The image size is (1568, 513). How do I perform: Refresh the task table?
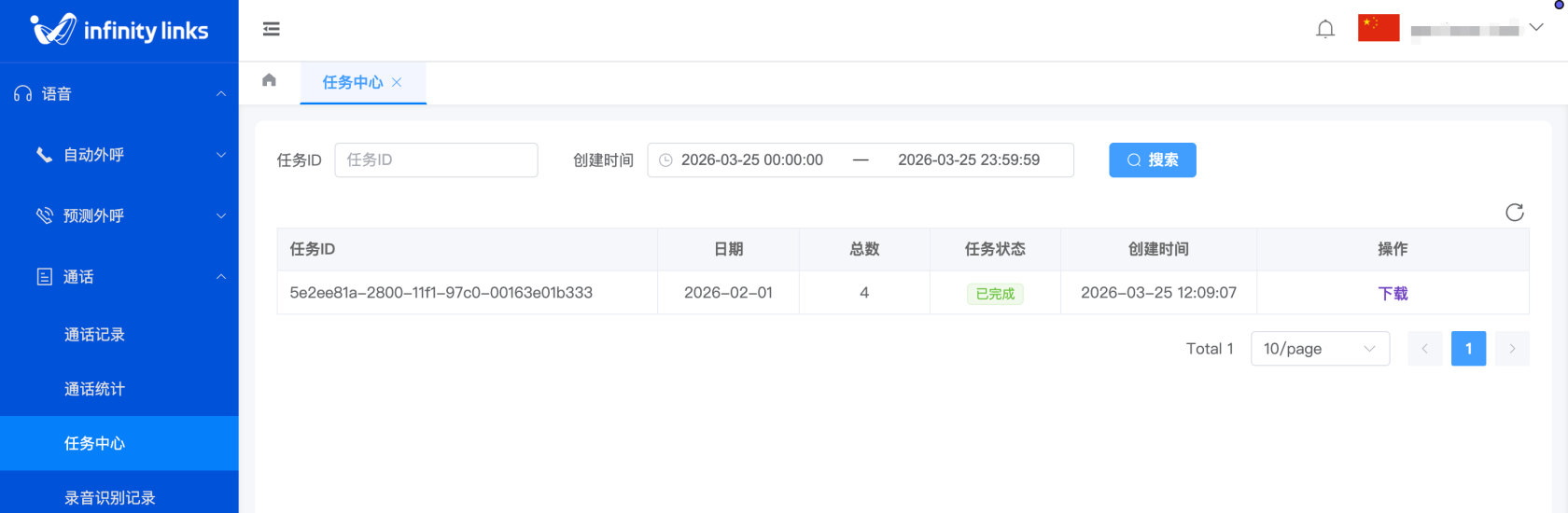tap(1514, 213)
